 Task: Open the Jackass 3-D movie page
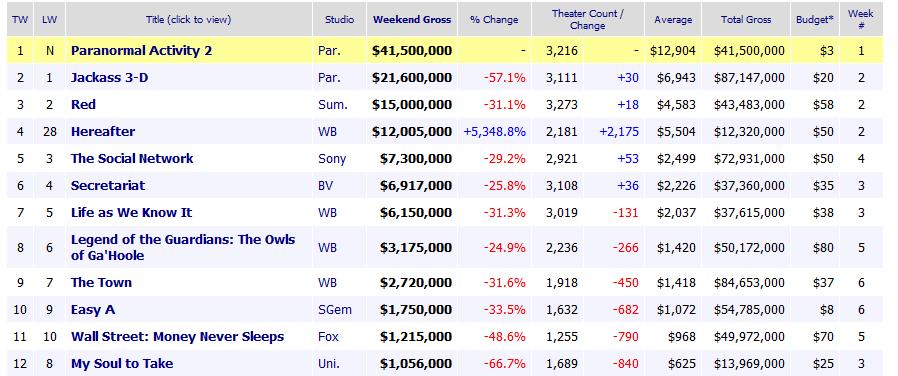click(109, 77)
